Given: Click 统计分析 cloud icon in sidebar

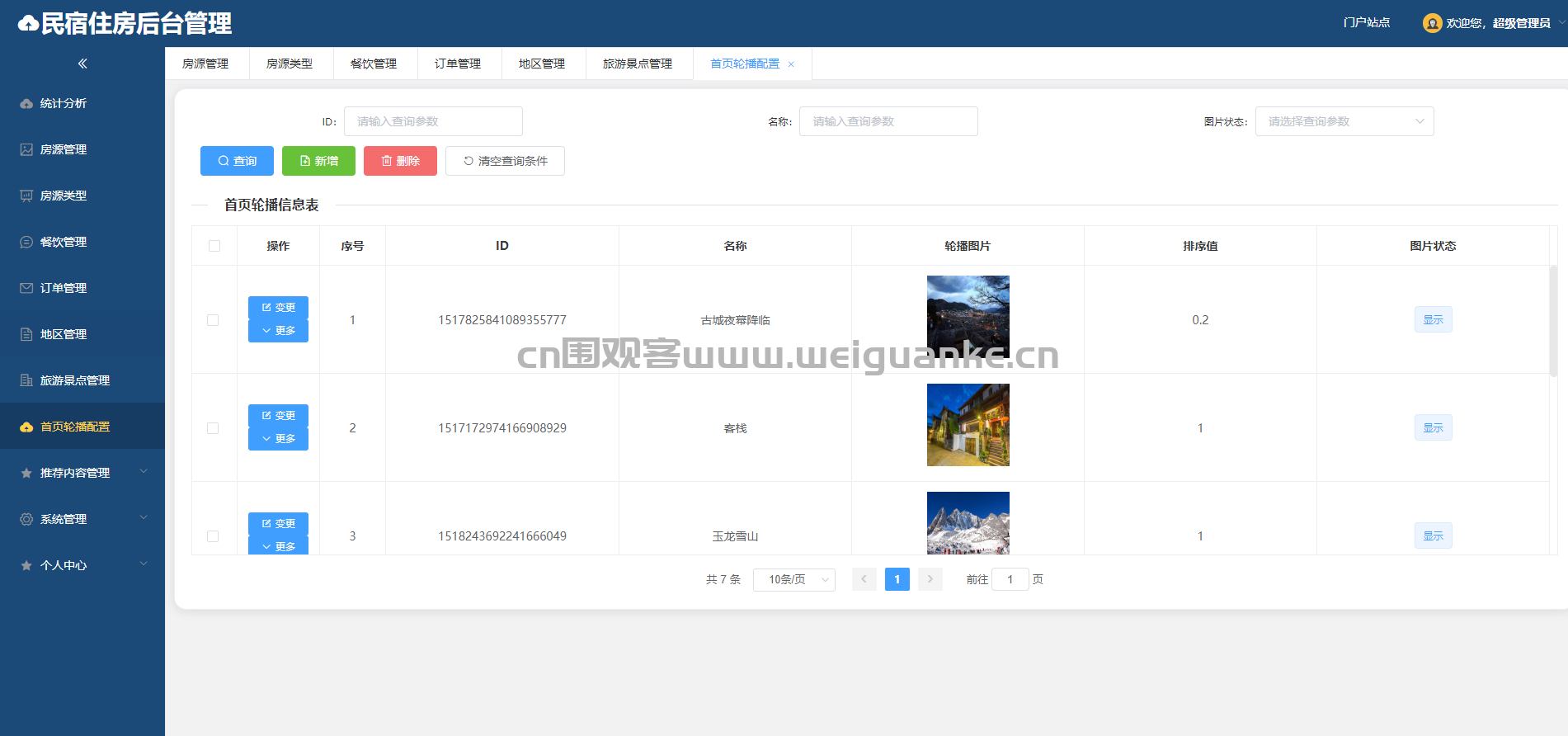Looking at the screenshot, I should coord(26,104).
